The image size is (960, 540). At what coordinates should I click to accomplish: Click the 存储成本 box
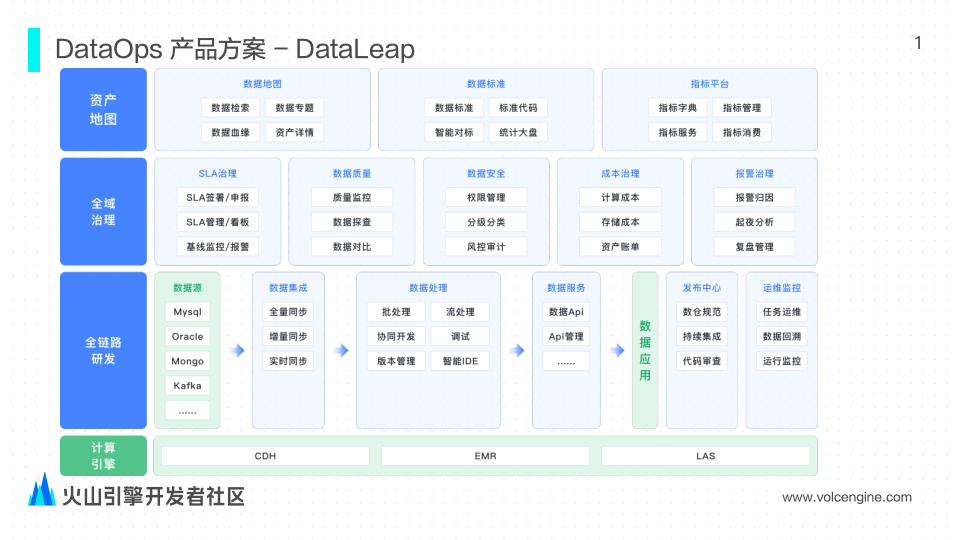point(620,222)
